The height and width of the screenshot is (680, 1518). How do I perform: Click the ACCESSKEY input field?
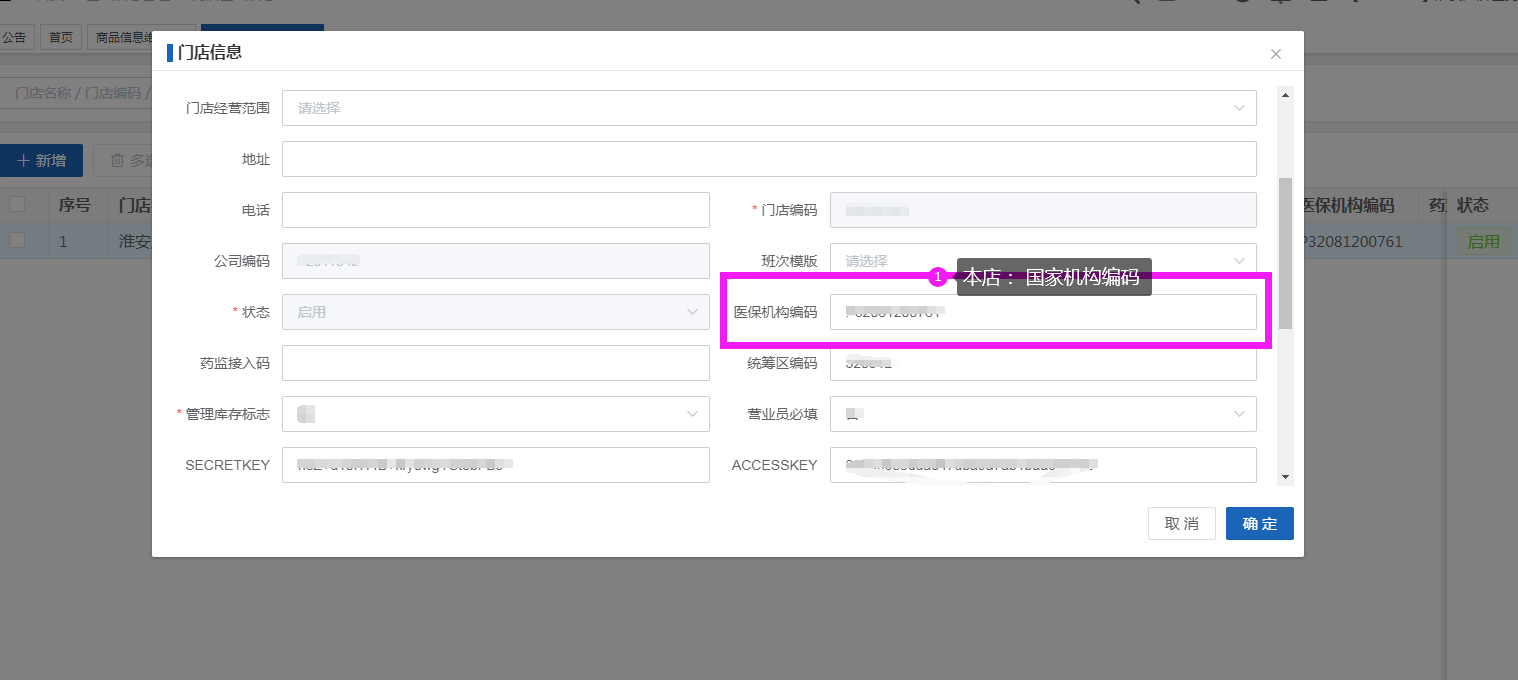point(1043,465)
